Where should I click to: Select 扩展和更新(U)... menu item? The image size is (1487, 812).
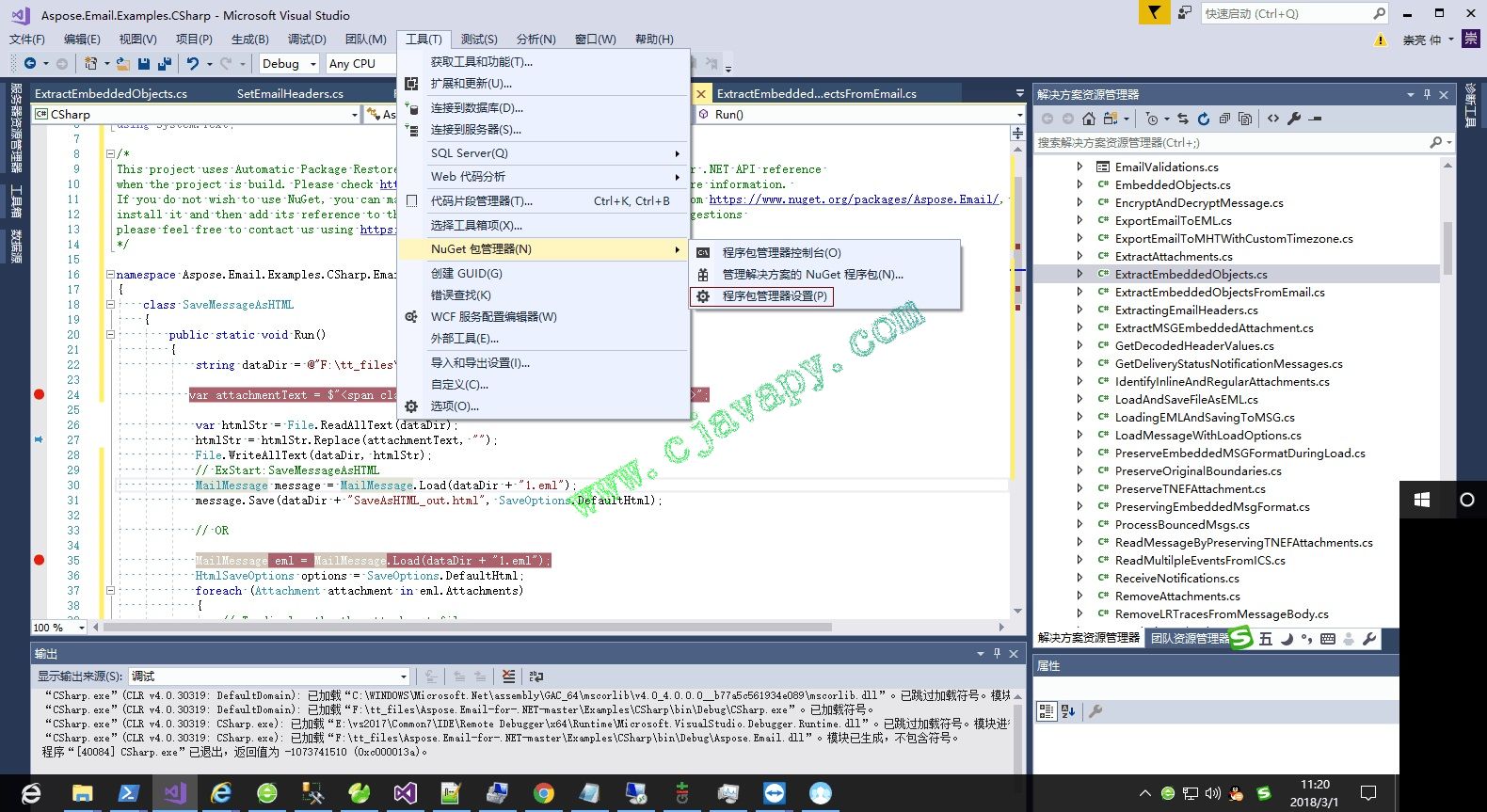[543, 84]
